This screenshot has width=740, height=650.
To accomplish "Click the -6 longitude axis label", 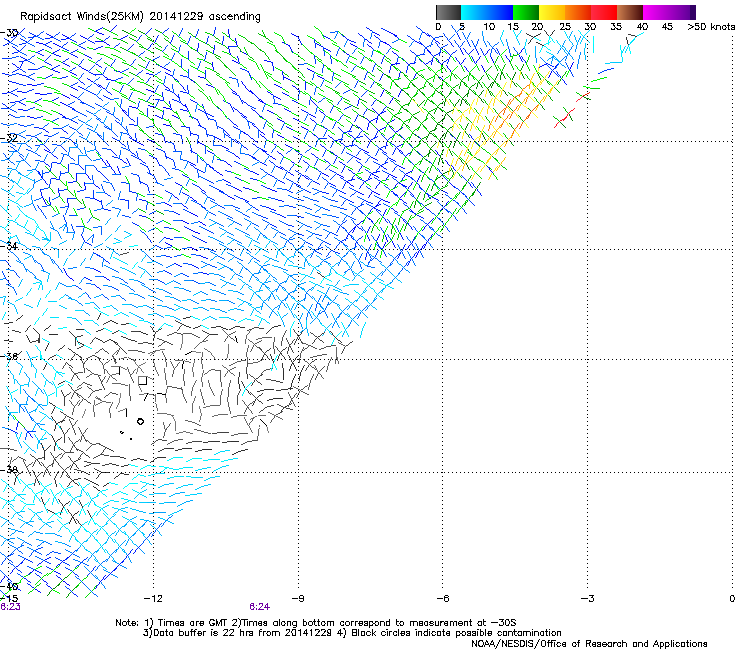I will tap(442, 599).
